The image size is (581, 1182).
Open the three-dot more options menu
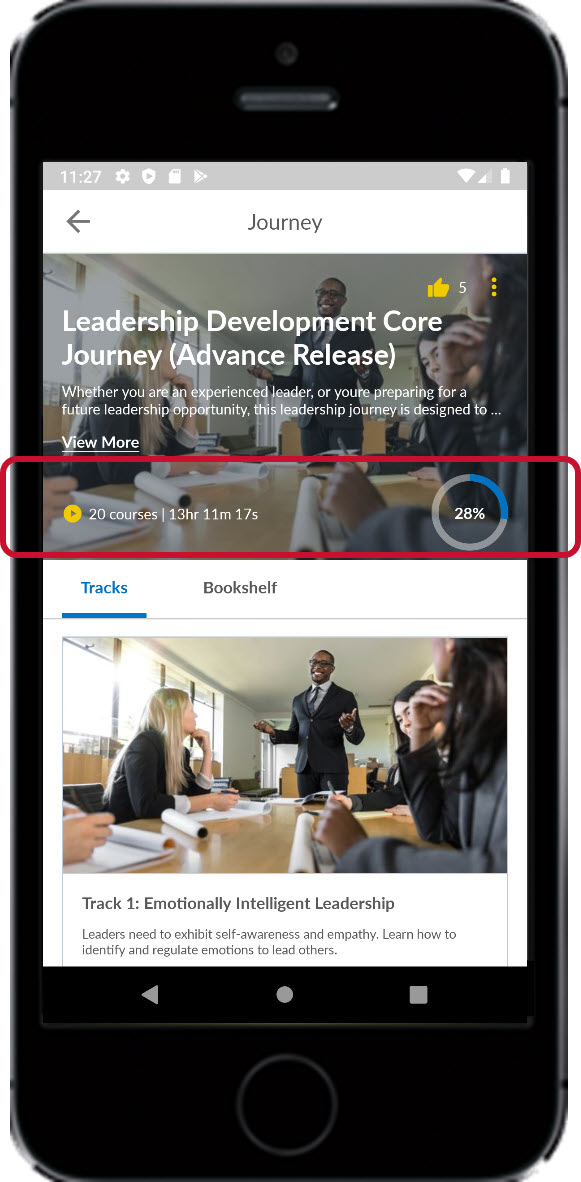(x=494, y=287)
